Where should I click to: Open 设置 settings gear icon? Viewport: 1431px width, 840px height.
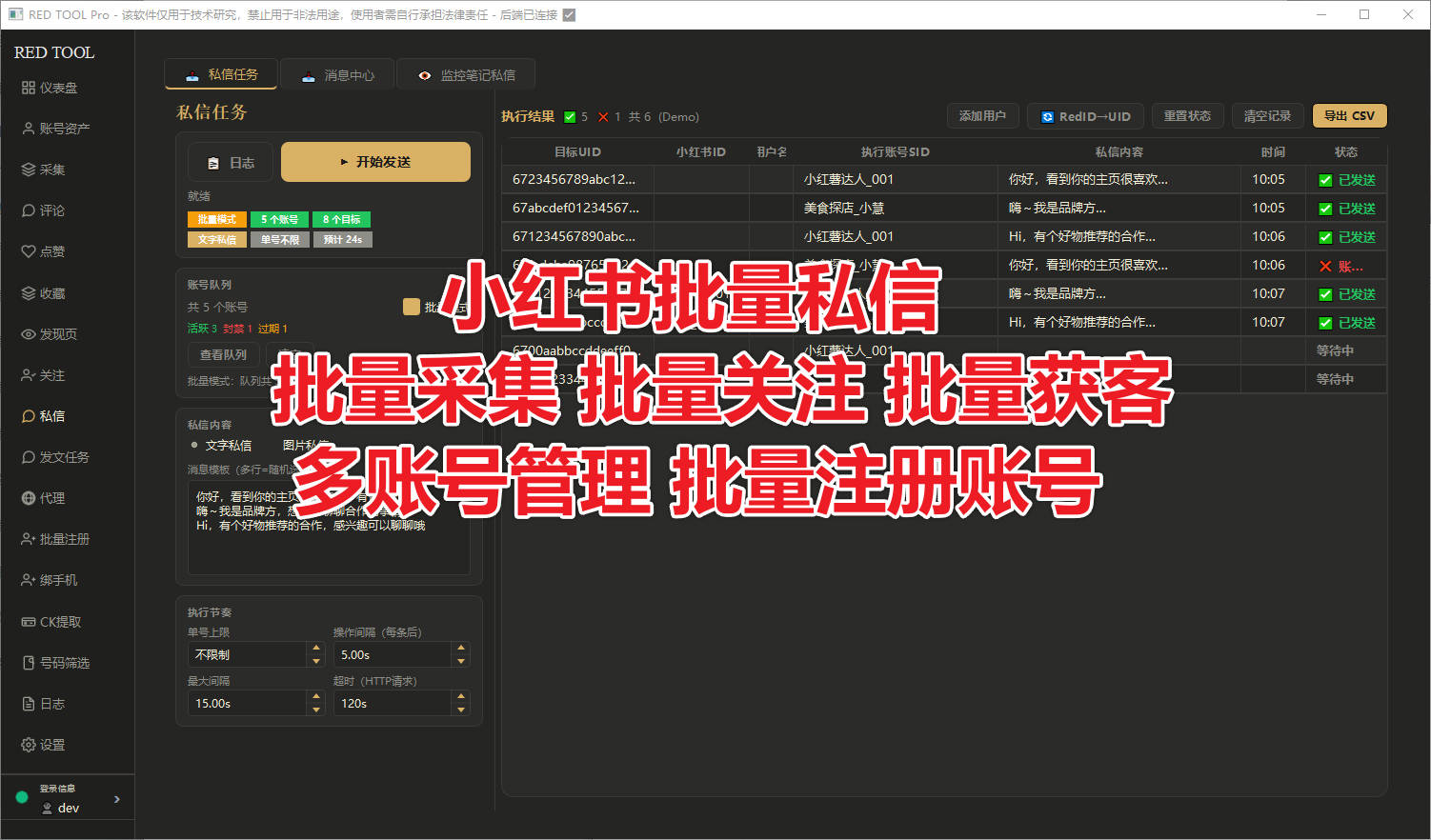[x=29, y=745]
